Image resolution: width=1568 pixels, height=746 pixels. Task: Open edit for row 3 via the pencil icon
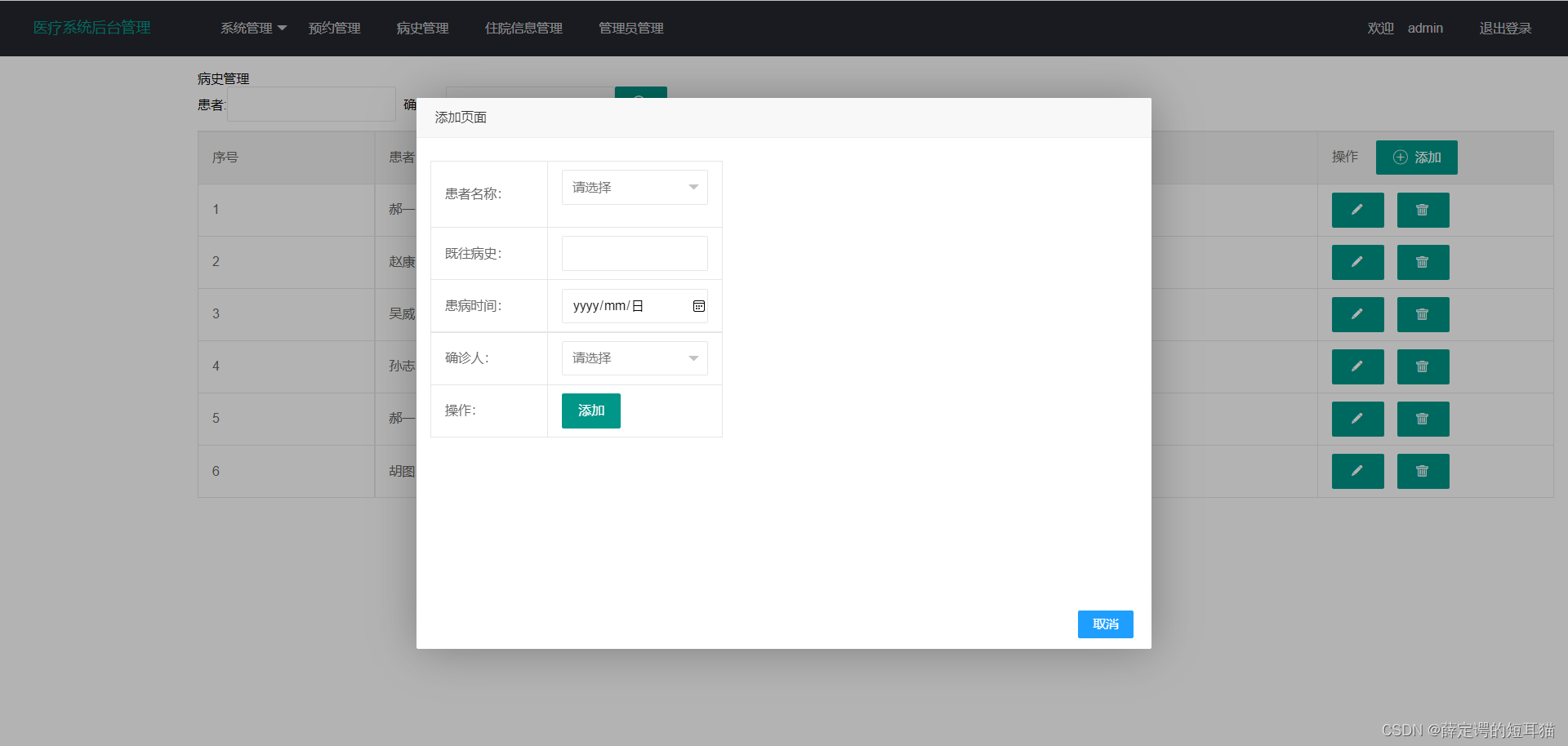(x=1357, y=314)
